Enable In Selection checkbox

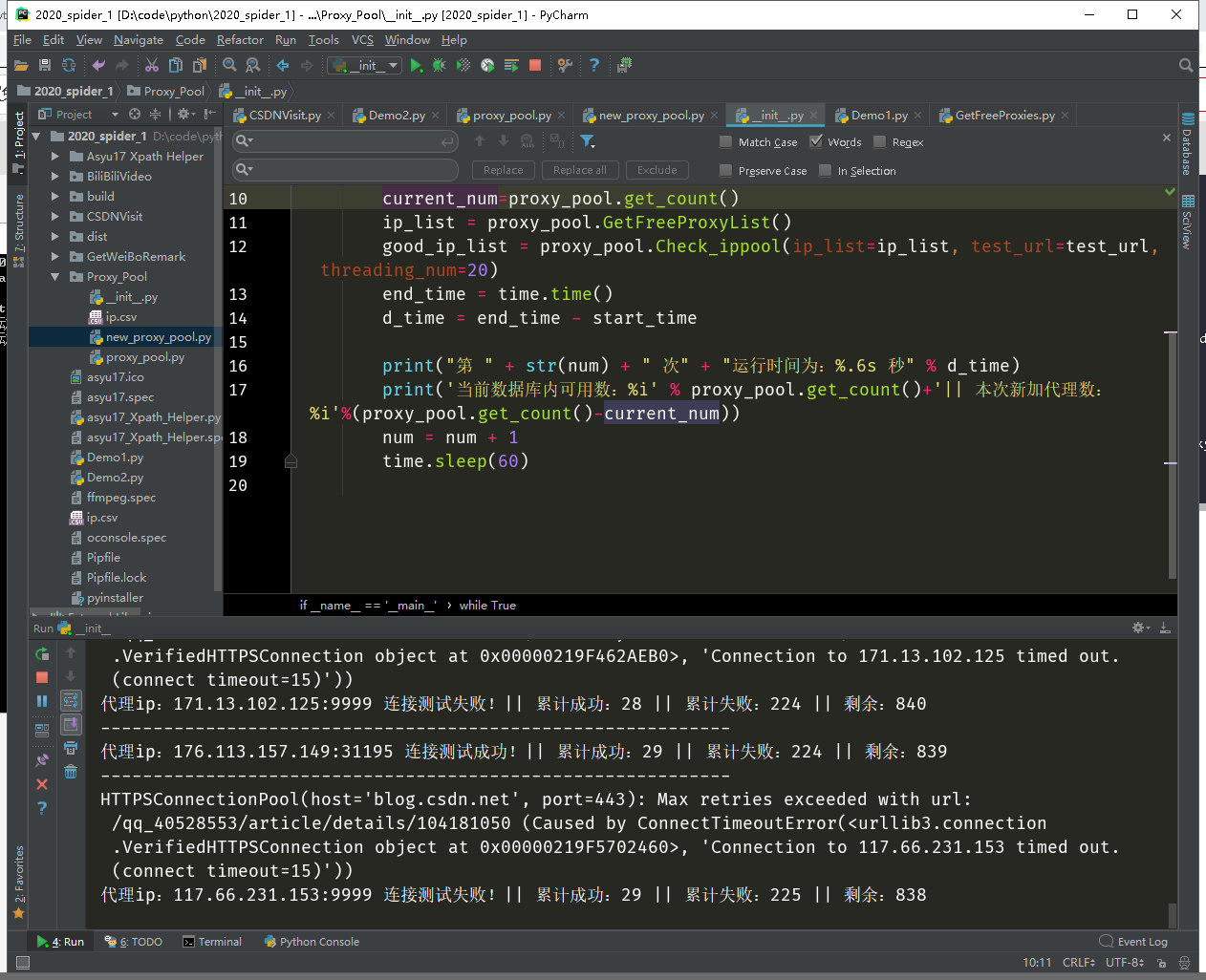[x=826, y=171]
